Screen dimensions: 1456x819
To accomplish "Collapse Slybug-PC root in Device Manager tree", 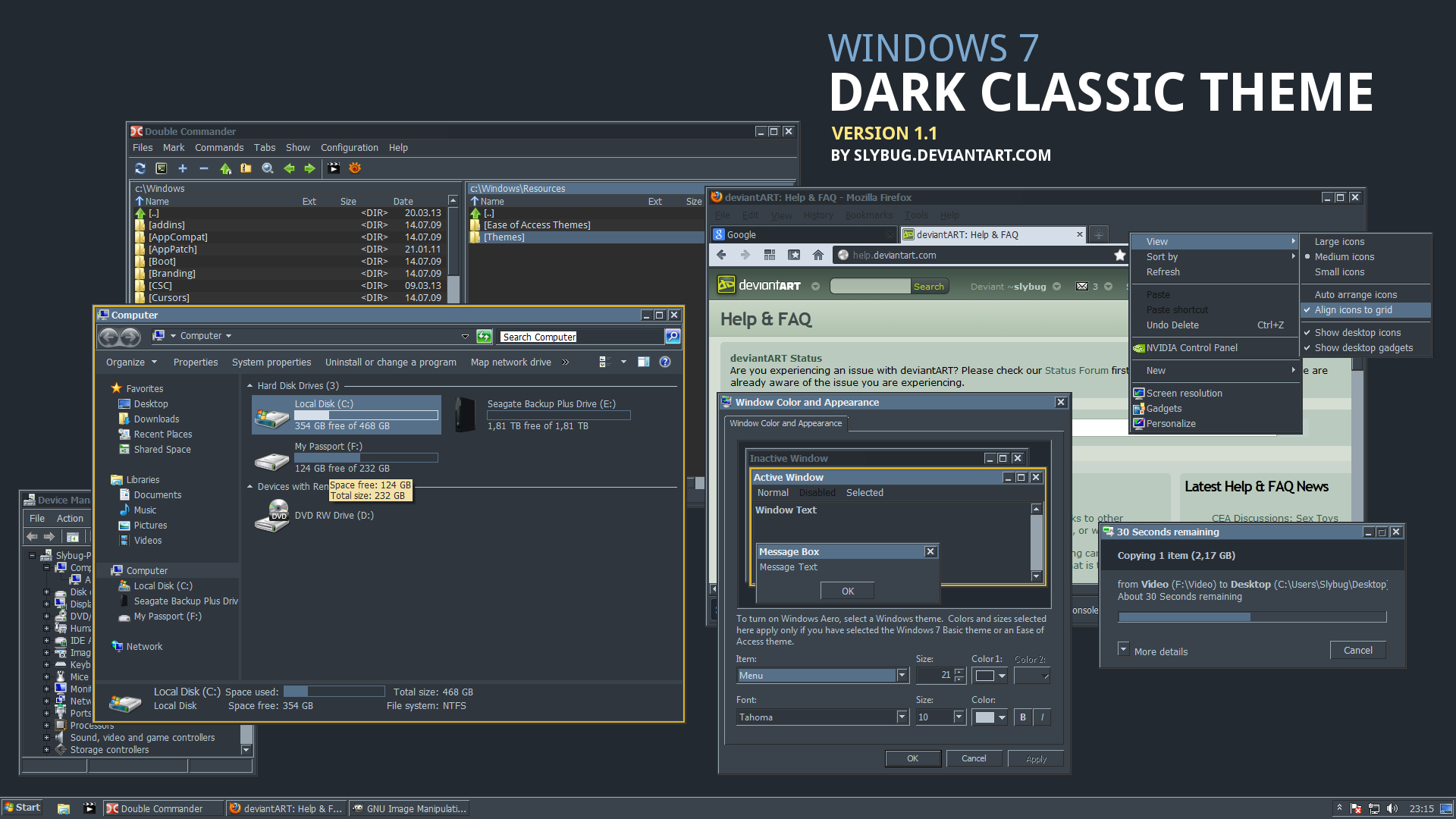I will click(33, 556).
